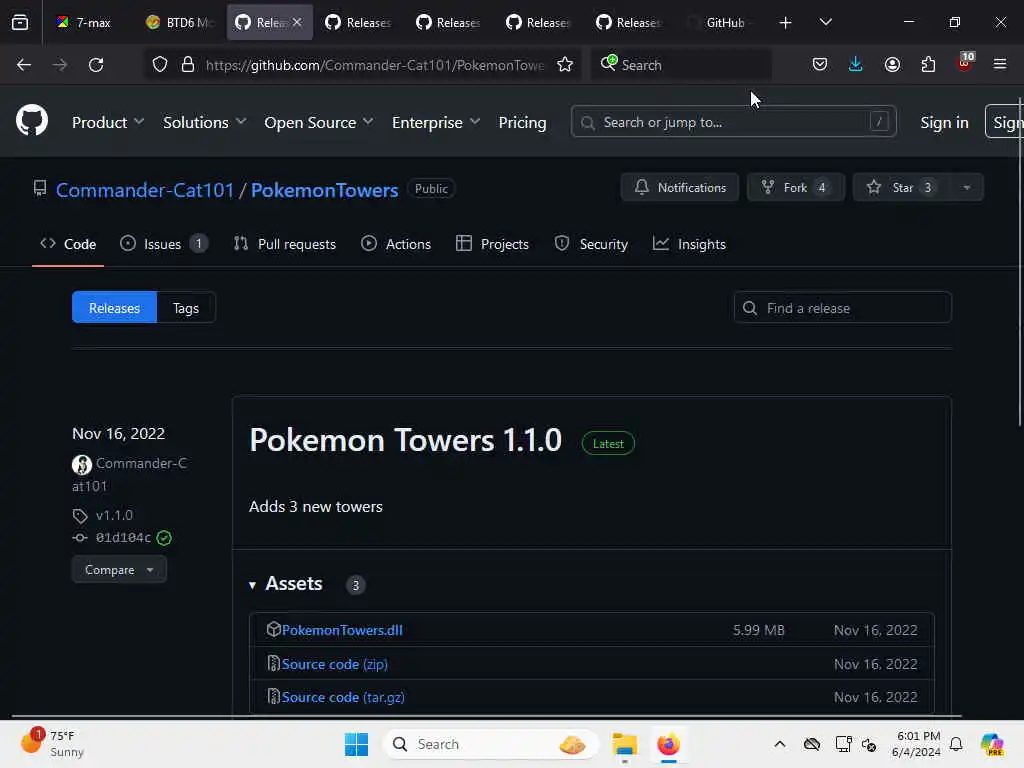Screen dimensions: 1024x768
Task: Click the Commander-Cat101 avatar icon
Action: click(82, 464)
